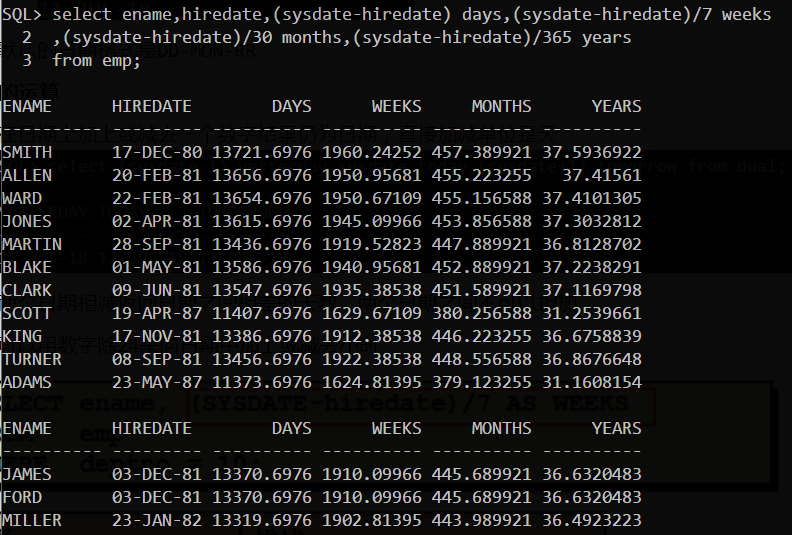Click '(sysdate-hiredate)/7 weeks' in the query

(x=641, y=14)
